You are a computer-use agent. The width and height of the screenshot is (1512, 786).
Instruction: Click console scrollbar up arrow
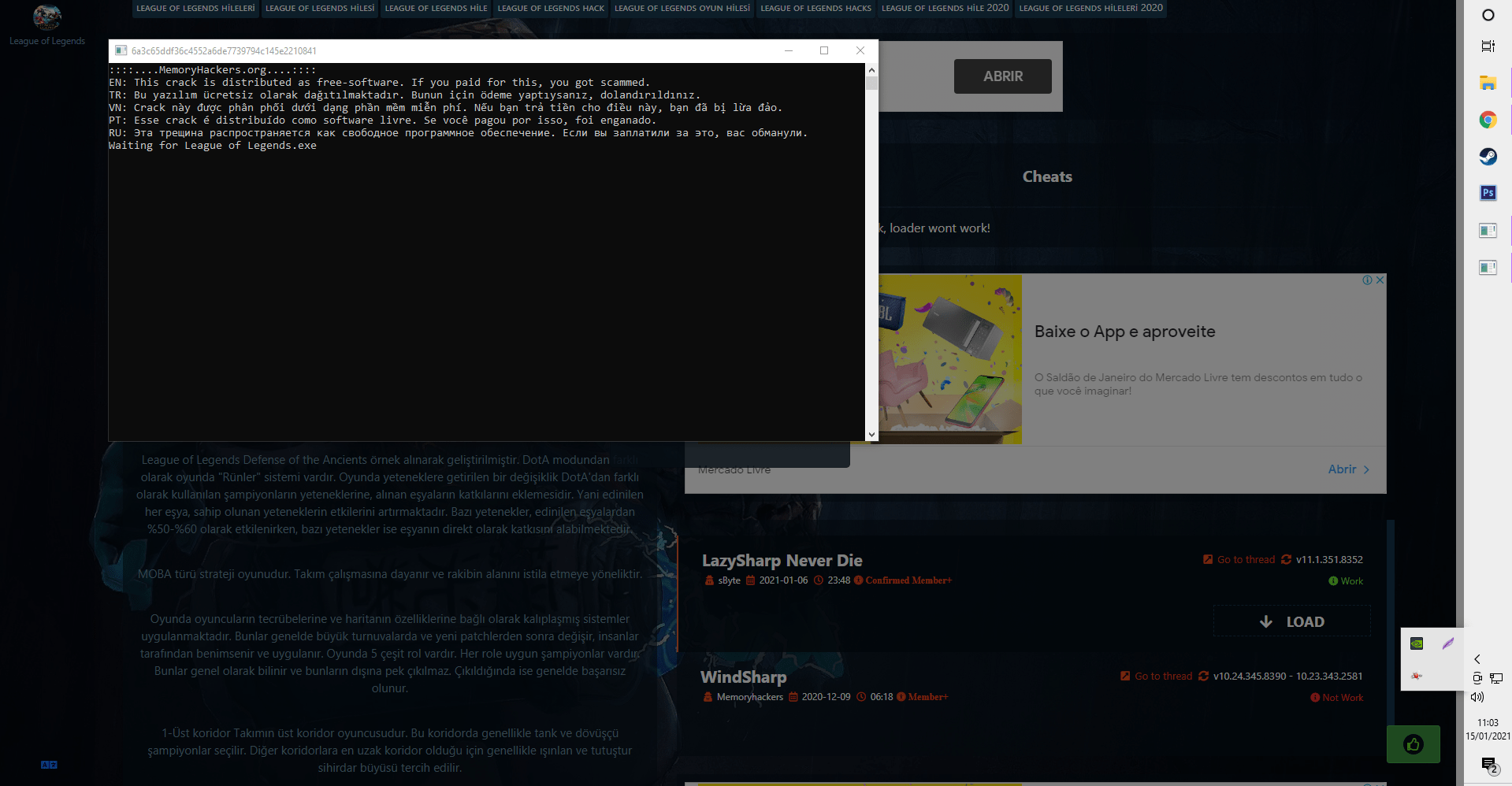point(871,70)
